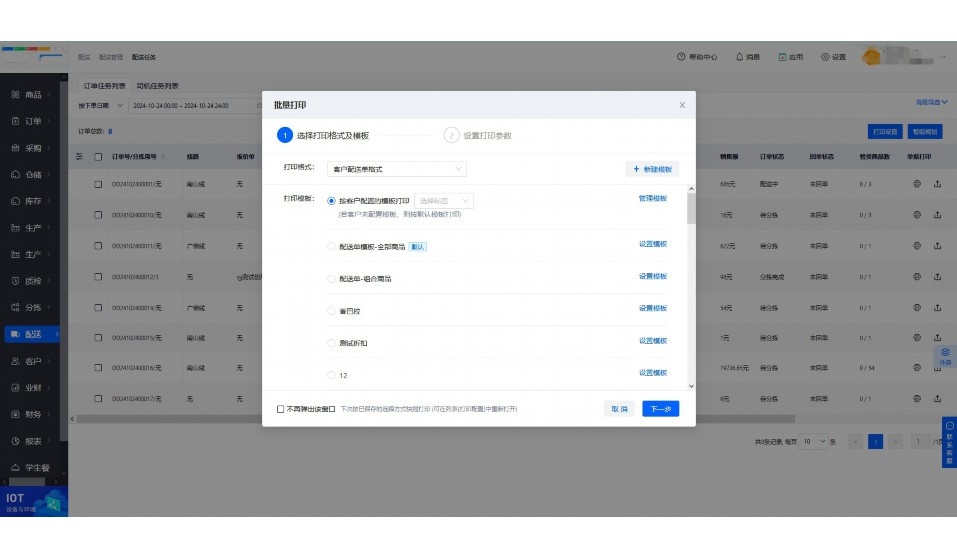957x558 pixels.
Task: Select the 配送单-组合商品 template radio
Action: pyautogui.click(x=332, y=278)
